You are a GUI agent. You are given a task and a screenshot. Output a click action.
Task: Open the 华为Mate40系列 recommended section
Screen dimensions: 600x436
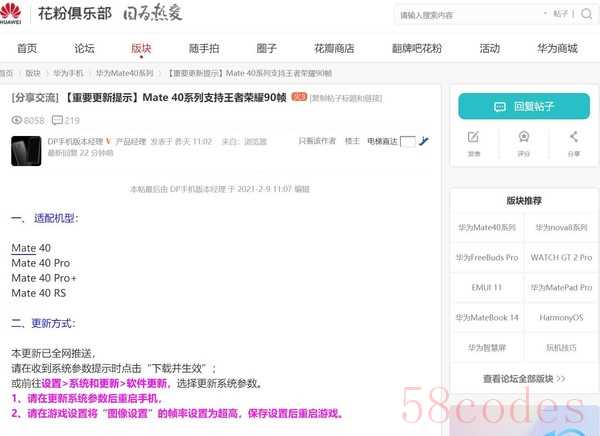487,227
